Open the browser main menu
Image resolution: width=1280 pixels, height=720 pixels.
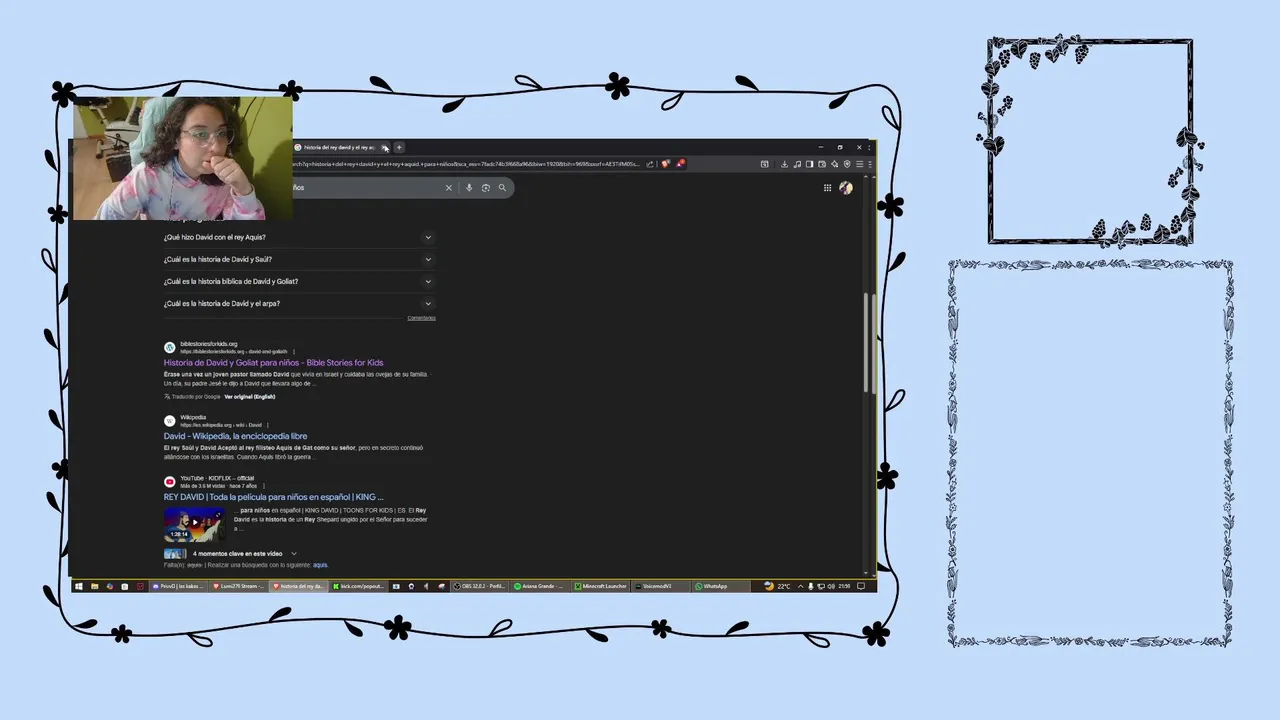pyautogui.click(x=860, y=164)
